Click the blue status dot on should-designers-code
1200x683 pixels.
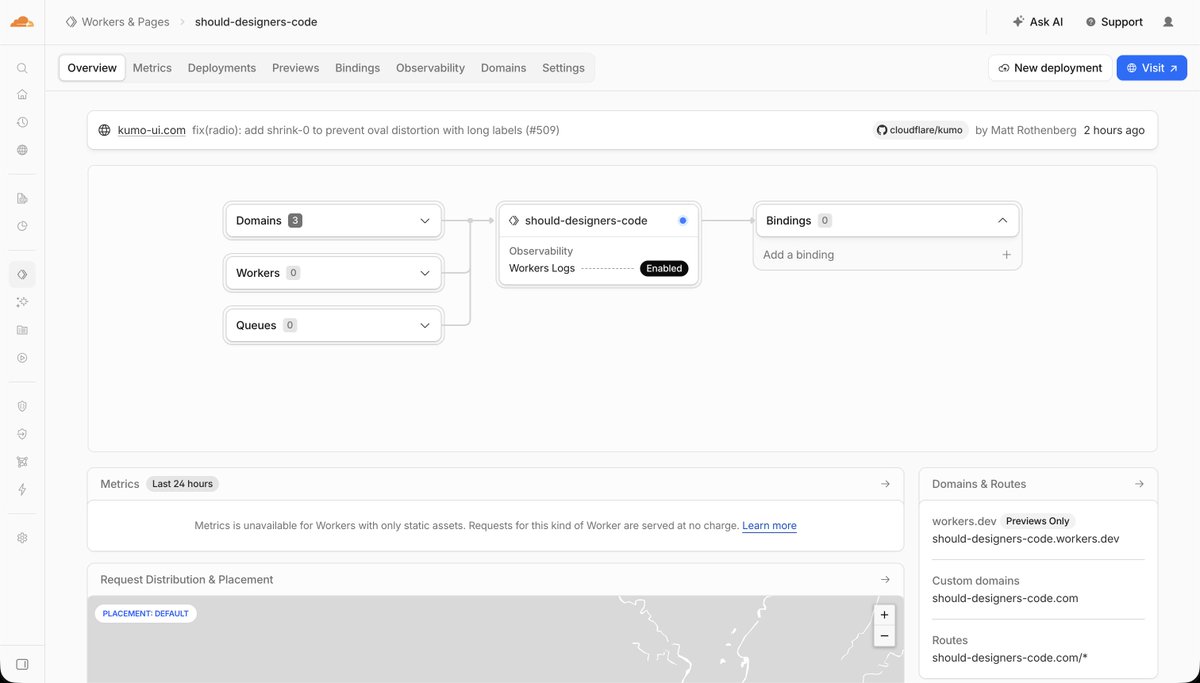tap(683, 221)
